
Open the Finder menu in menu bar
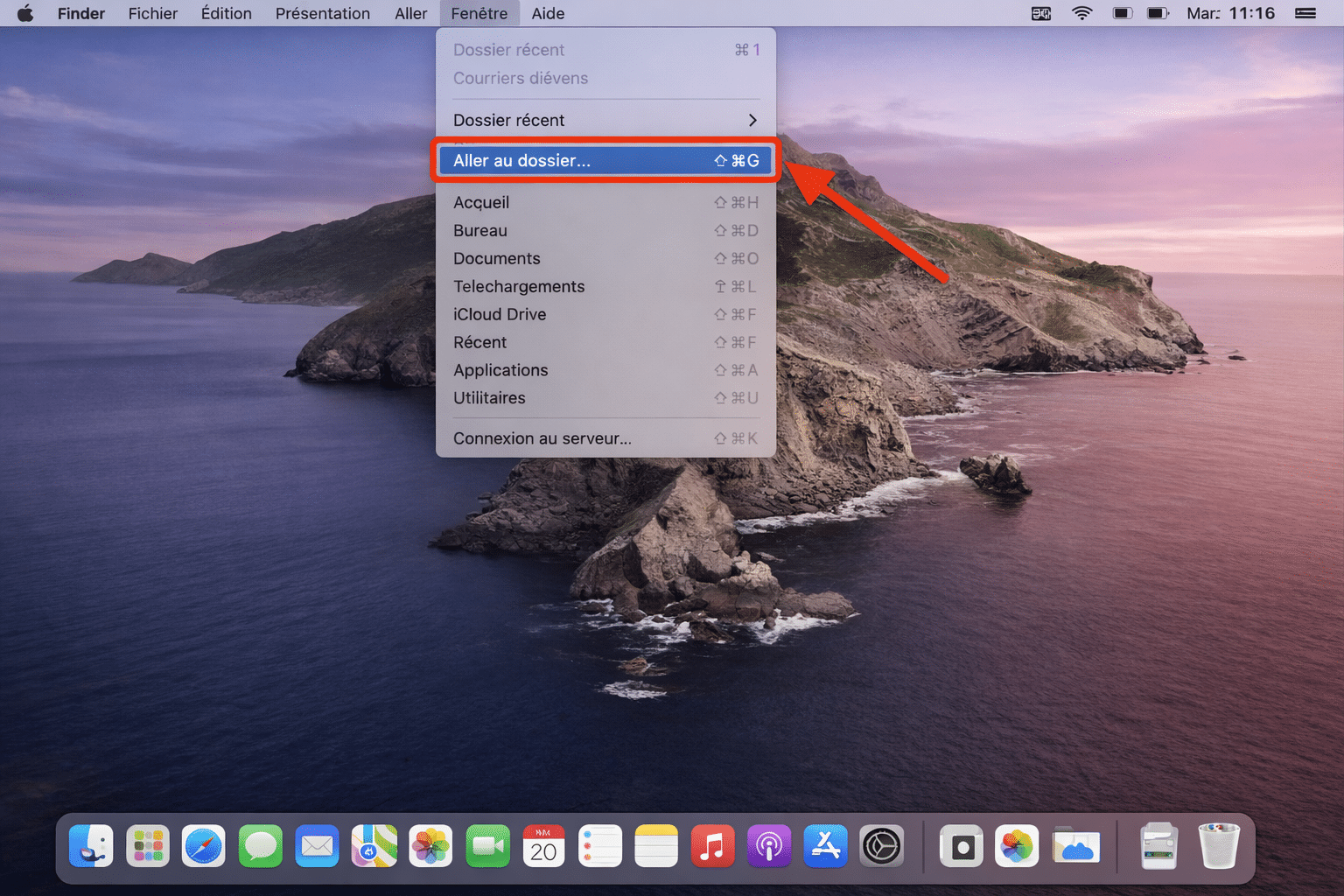[x=81, y=13]
